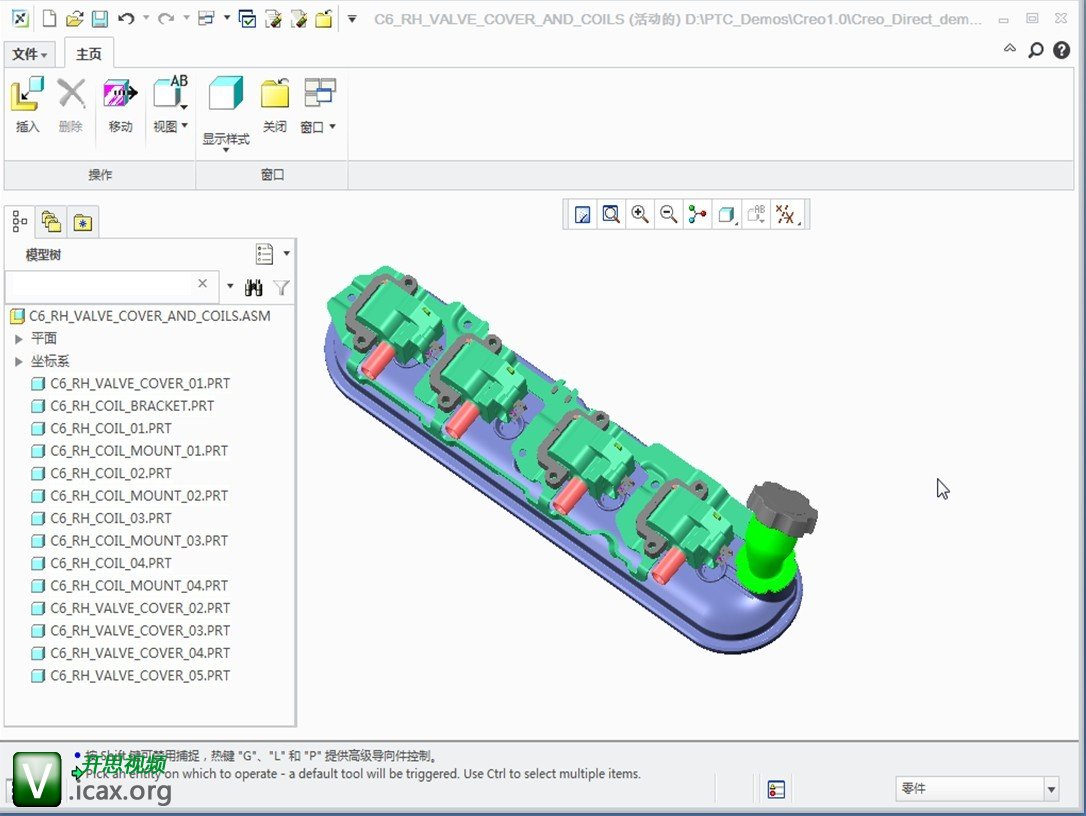Image resolution: width=1086 pixels, height=816 pixels.
Task: Switch to the 主页 (Home) tab
Action: point(89,54)
